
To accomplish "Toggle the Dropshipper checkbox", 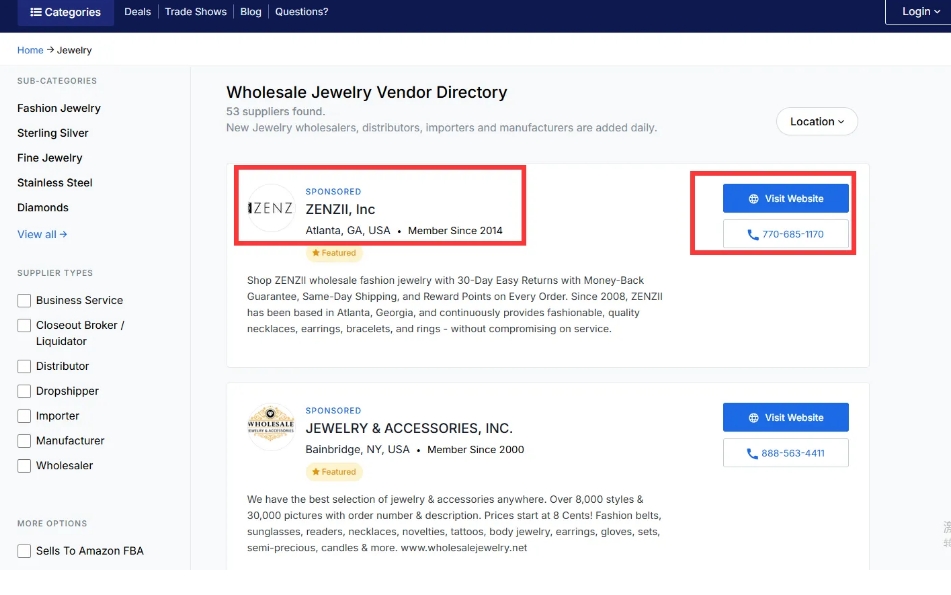I will [x=24, y=391].
